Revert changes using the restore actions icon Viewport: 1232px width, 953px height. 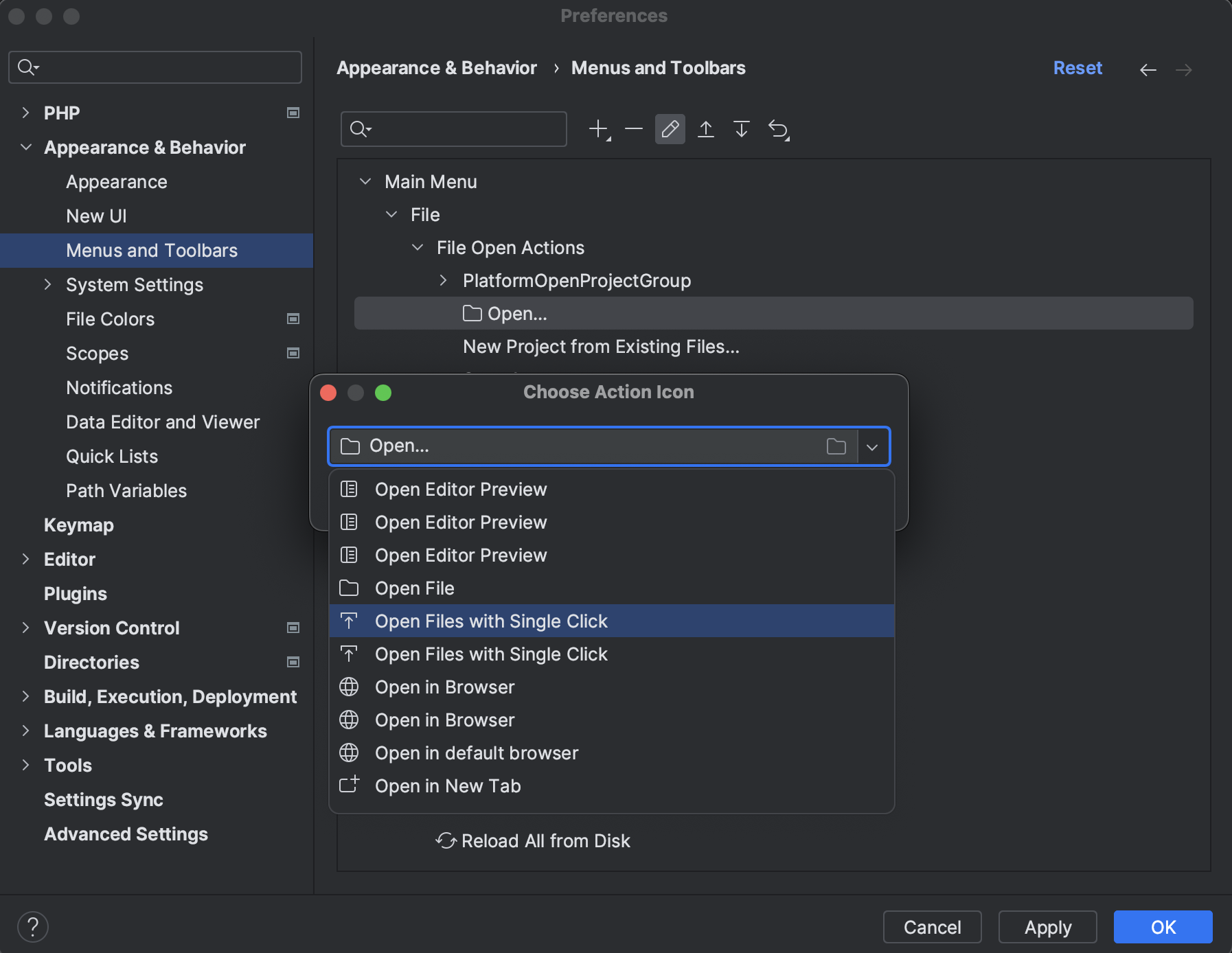[x=779, y=129]
